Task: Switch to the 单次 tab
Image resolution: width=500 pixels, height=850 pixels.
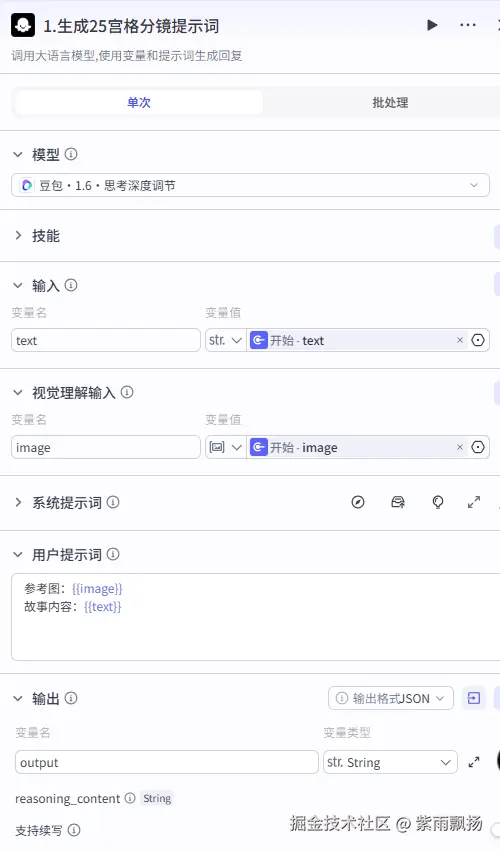Action: 139,102
